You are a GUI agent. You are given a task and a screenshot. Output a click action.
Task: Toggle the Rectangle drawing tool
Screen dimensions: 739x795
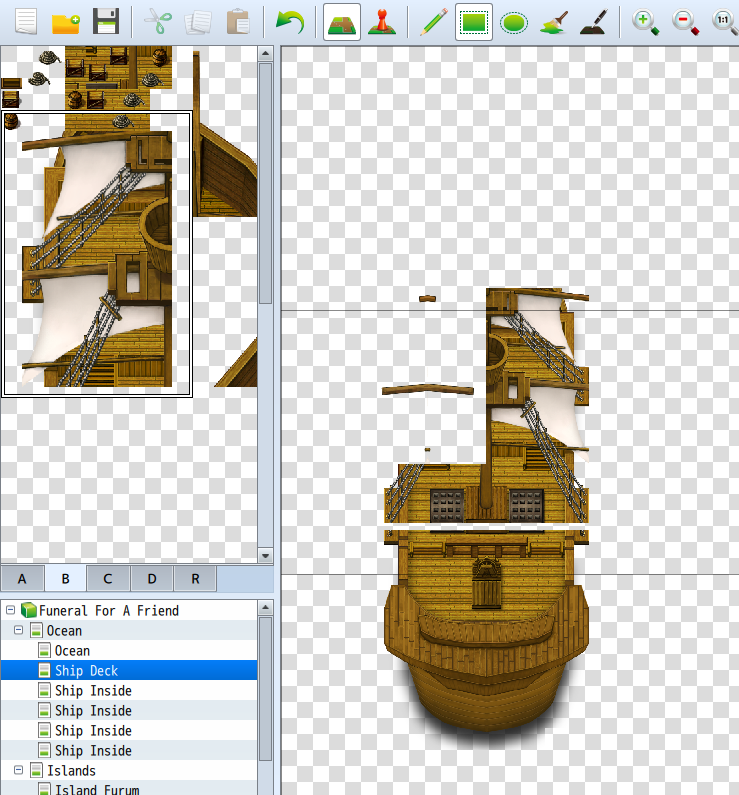tap(473, 22)
